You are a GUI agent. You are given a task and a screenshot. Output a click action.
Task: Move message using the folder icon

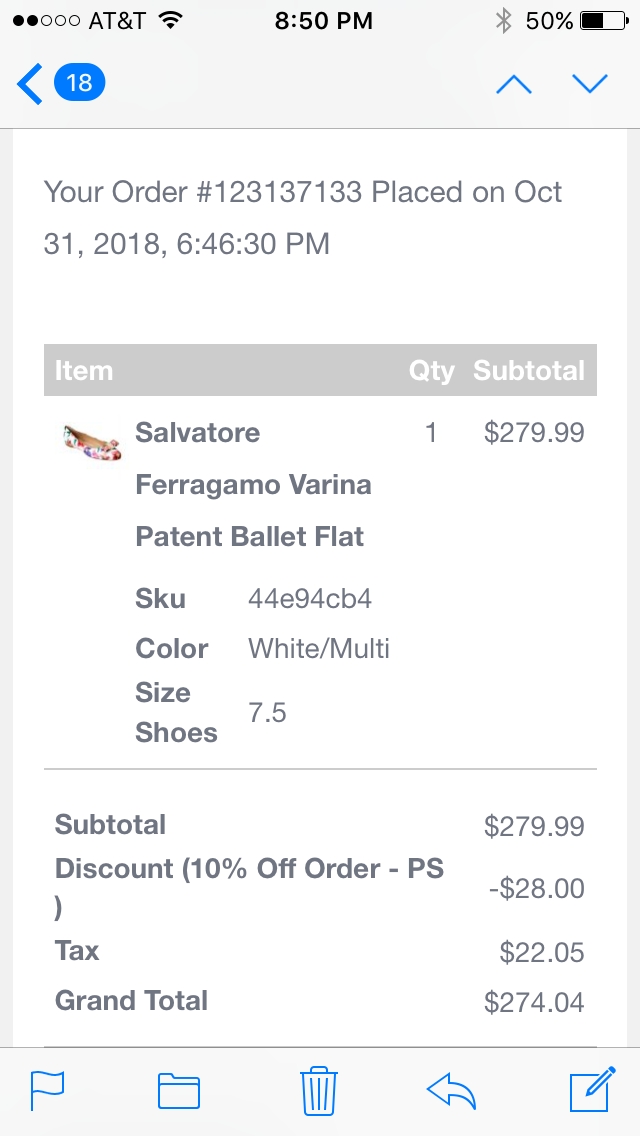pos(179,1091)
